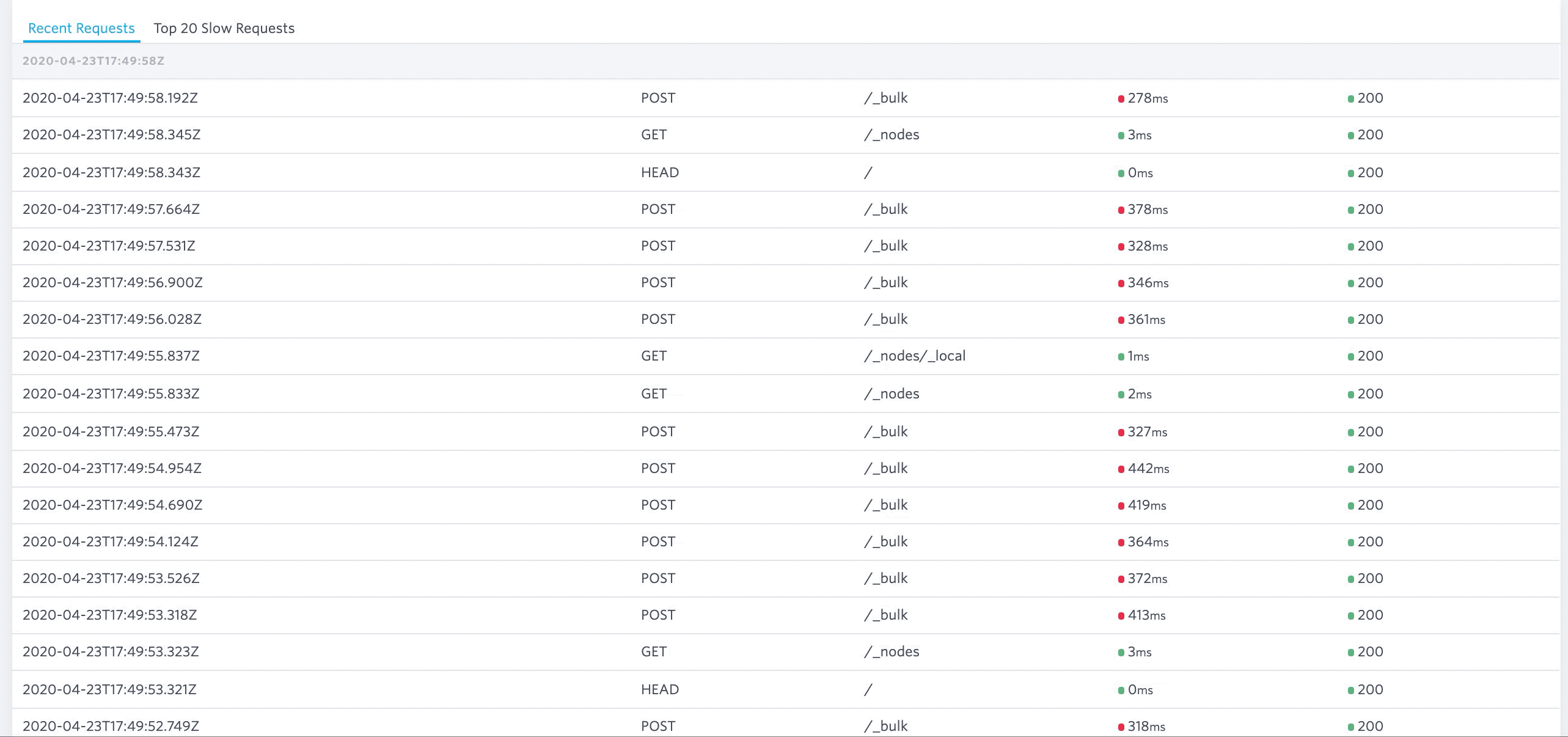Select the 2020-04-23T17:49:58Z group header
The width and height of the screenshot is (1568, 737).
[x=93, y=61]
